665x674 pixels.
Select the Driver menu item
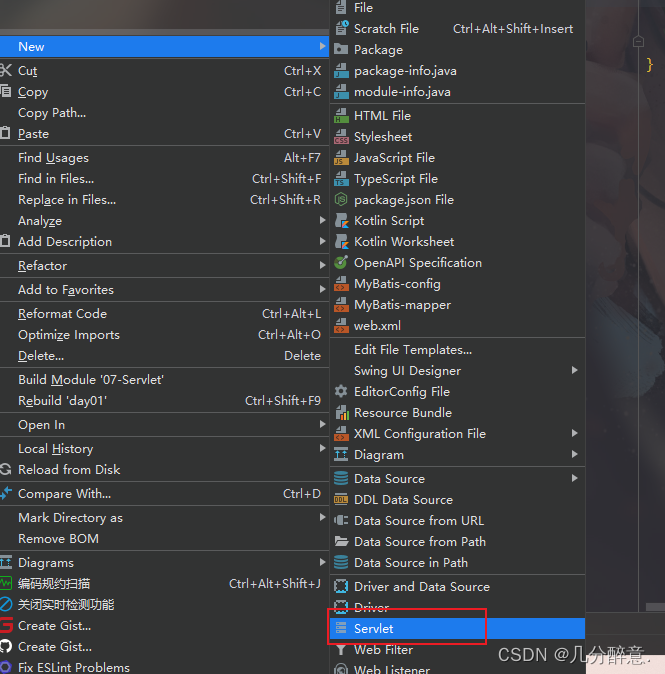pyautogui.click(x=457, y=607)
